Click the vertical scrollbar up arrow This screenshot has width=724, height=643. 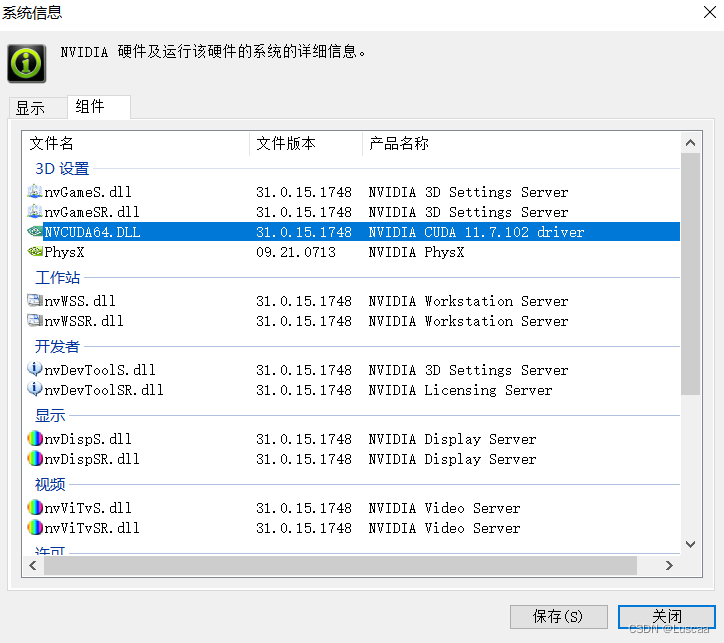click(x=690, y=143)
